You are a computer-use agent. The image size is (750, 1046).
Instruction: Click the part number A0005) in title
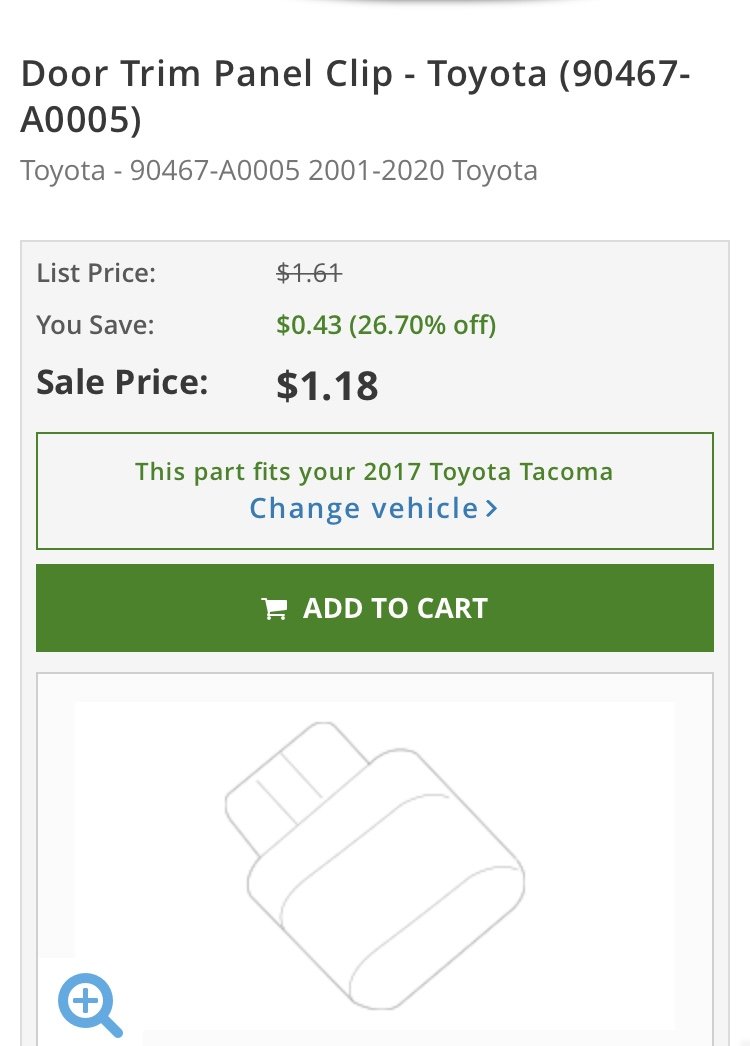coord(81,119)
